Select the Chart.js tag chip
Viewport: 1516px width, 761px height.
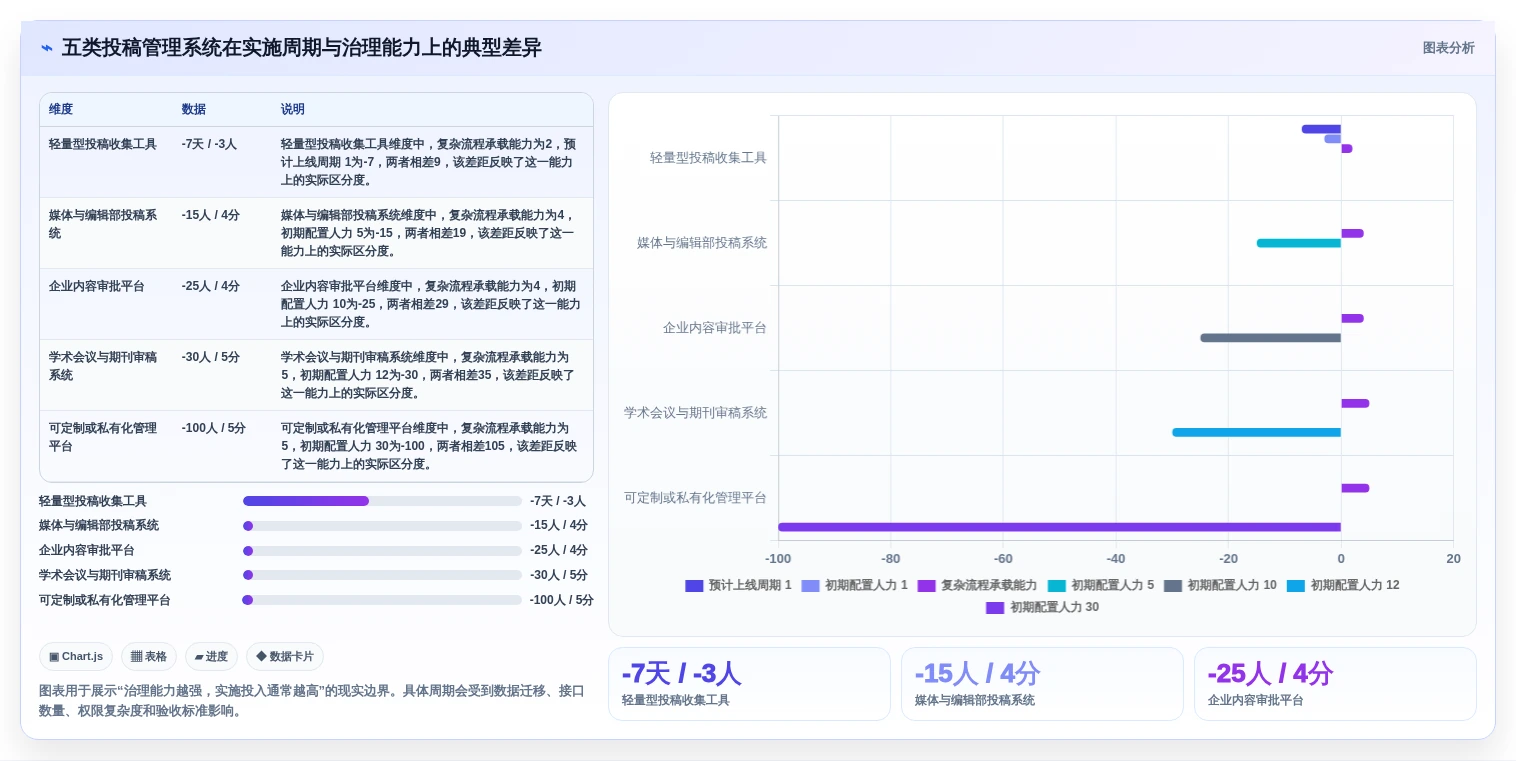point(76,656)
